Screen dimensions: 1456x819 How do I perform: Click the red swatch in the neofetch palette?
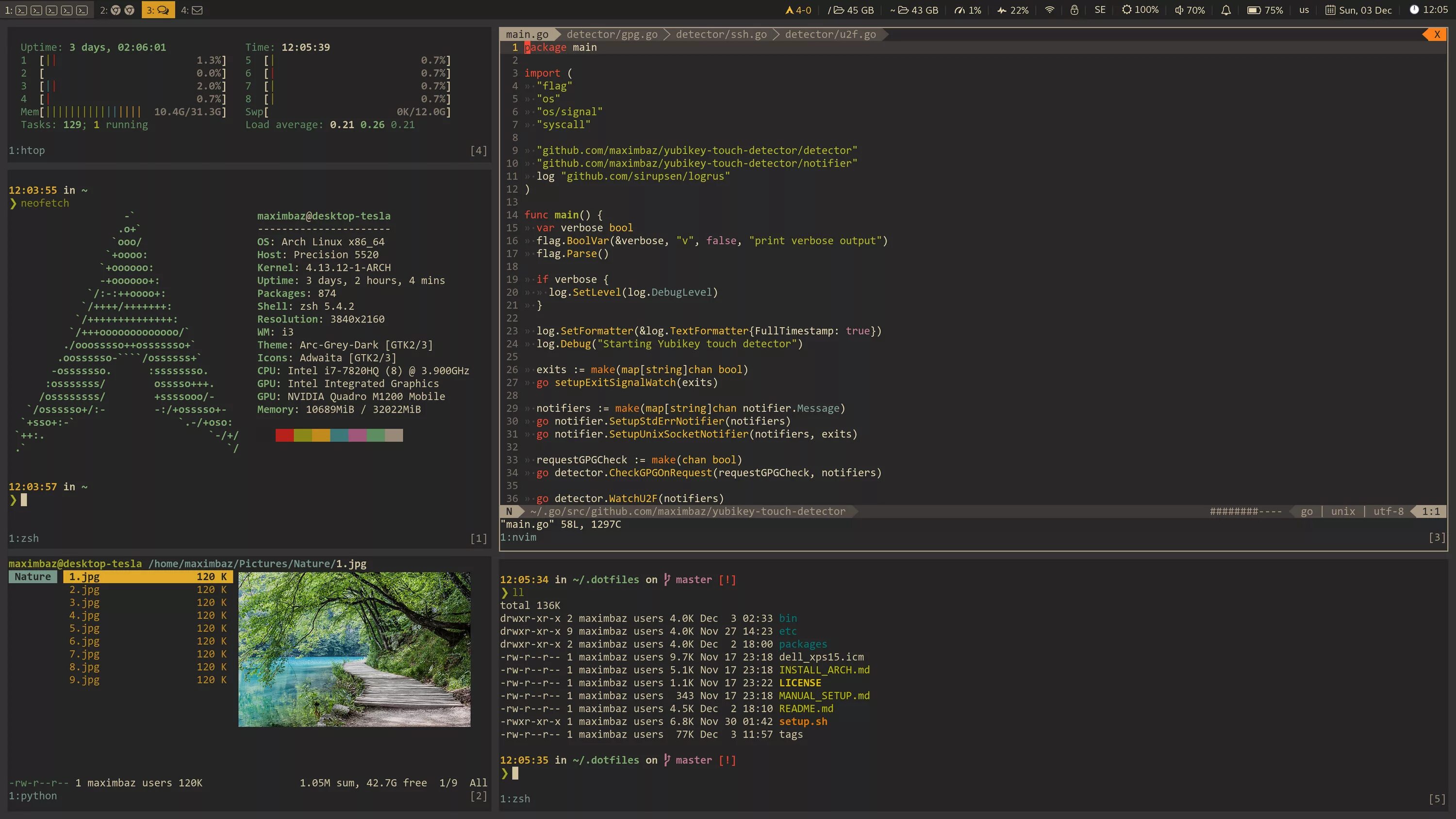click(284, 435)
